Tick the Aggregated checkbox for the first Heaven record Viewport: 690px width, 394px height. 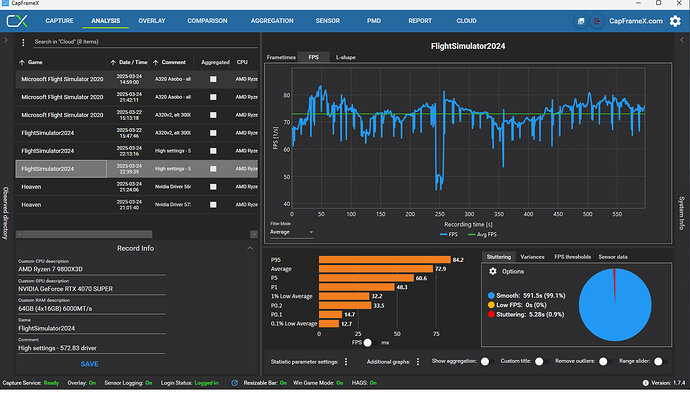[213, 187]
